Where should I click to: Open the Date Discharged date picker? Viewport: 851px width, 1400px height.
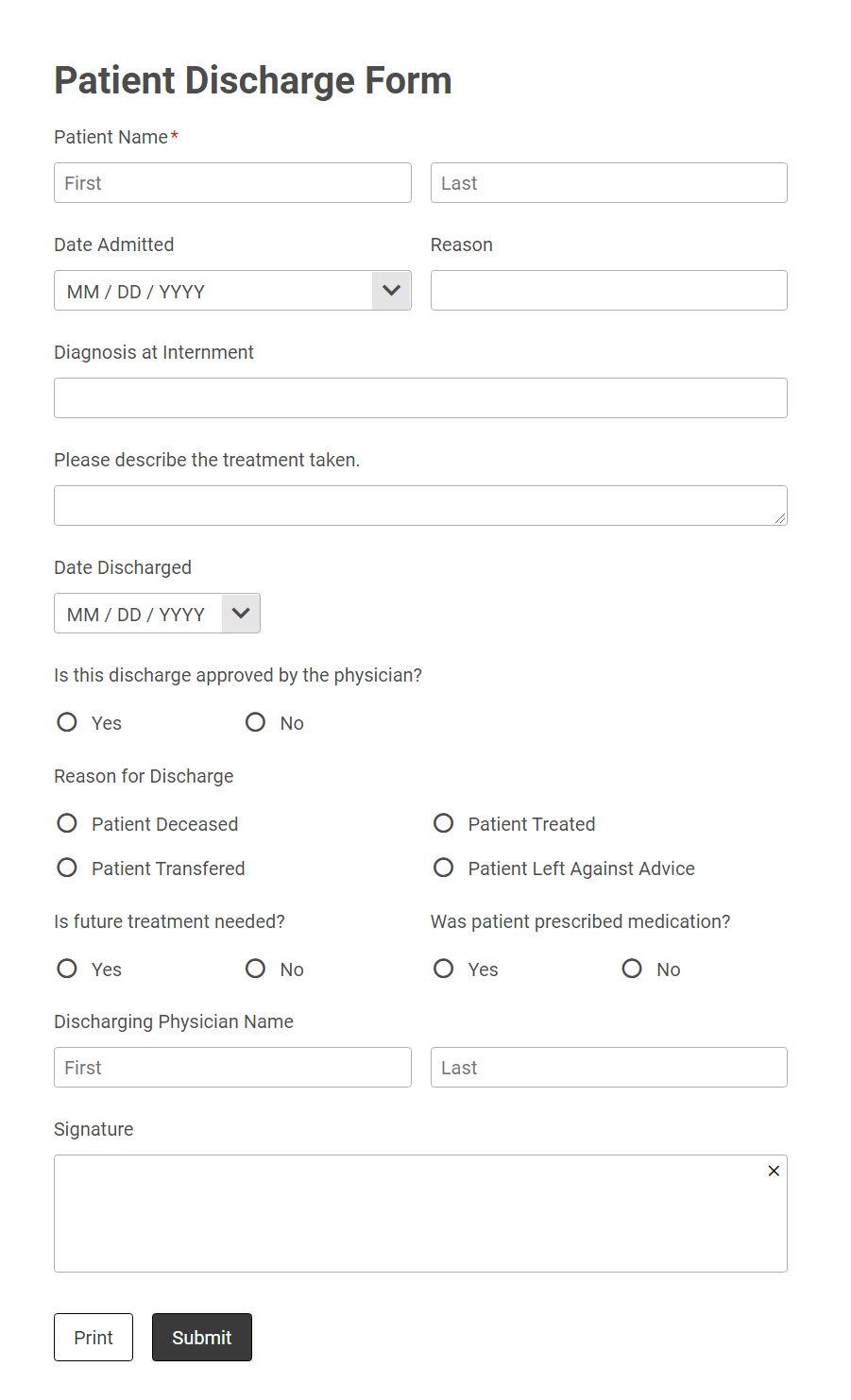240,613
